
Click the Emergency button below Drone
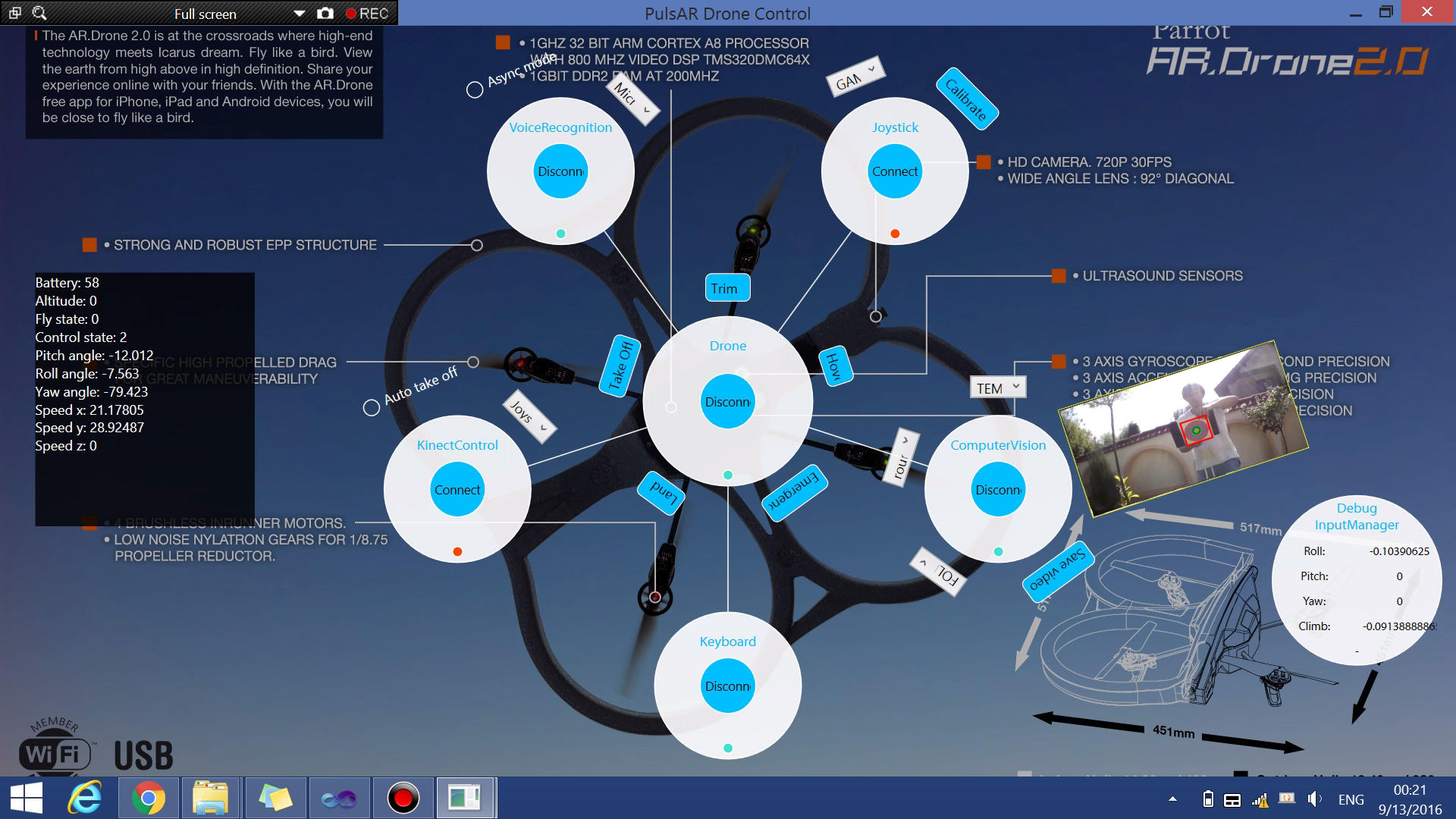coord(794,492)
